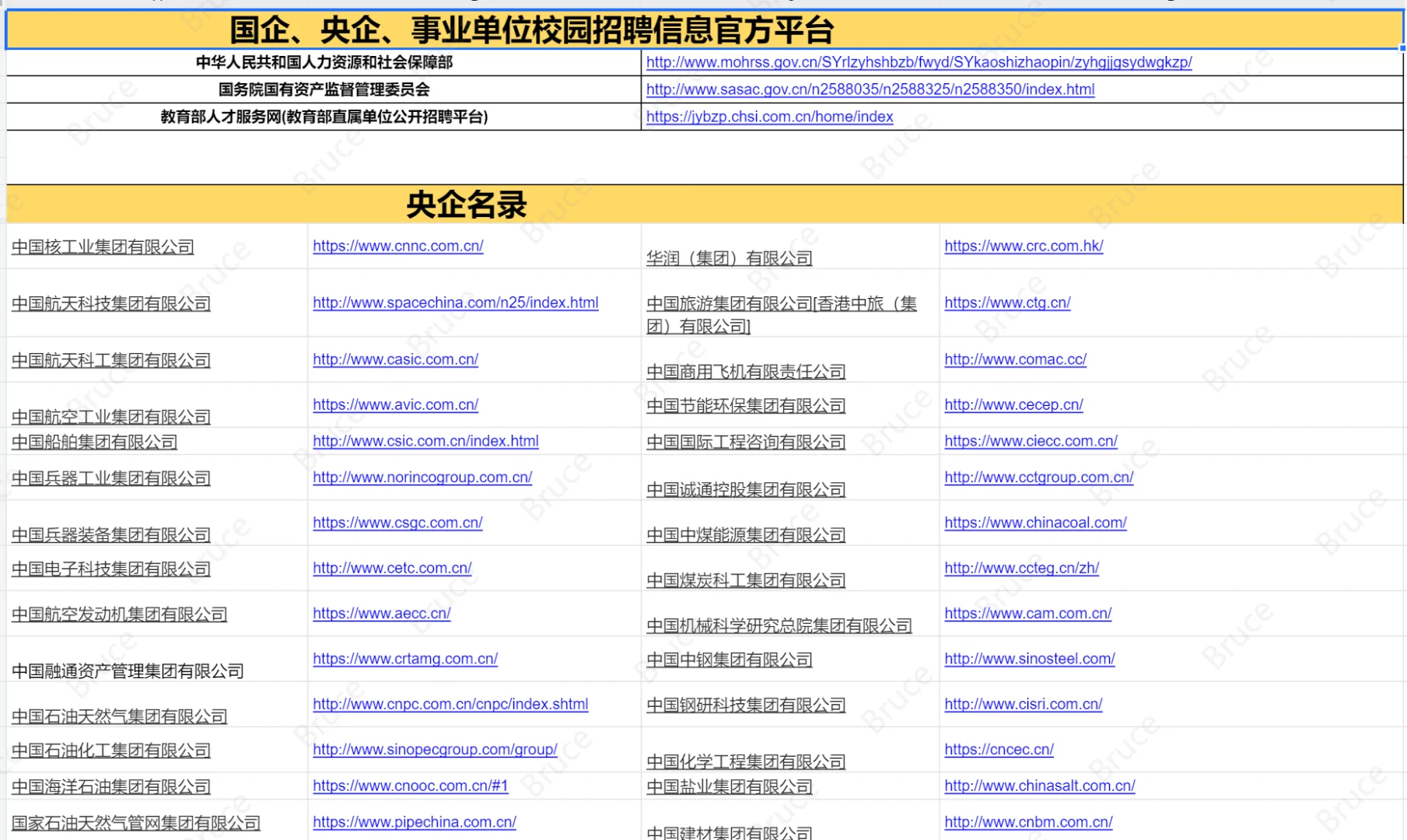Open the www.ccteg.cn/zh link

1022,568
